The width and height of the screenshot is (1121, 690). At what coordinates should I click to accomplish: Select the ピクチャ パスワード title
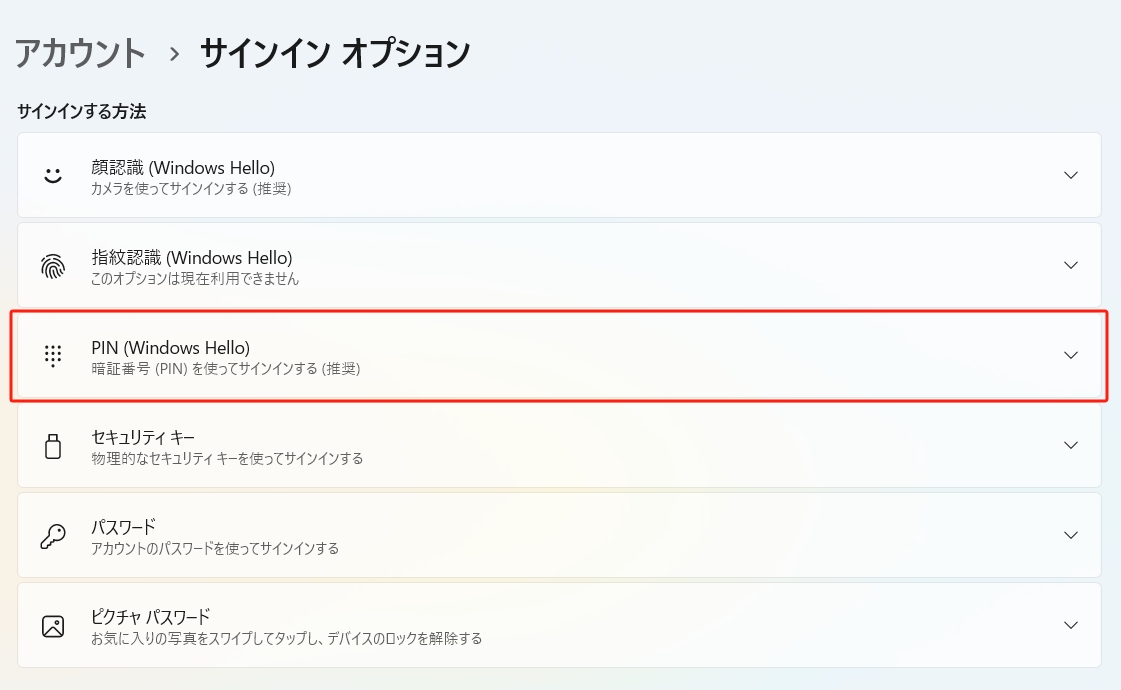tap(150, 617)
